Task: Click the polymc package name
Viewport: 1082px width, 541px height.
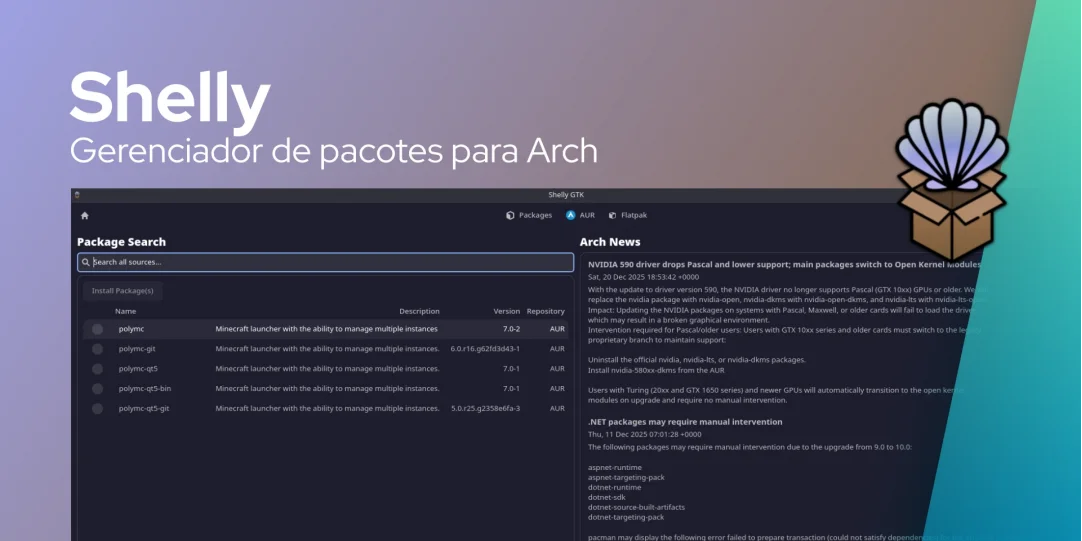Action: pos(131,329)
